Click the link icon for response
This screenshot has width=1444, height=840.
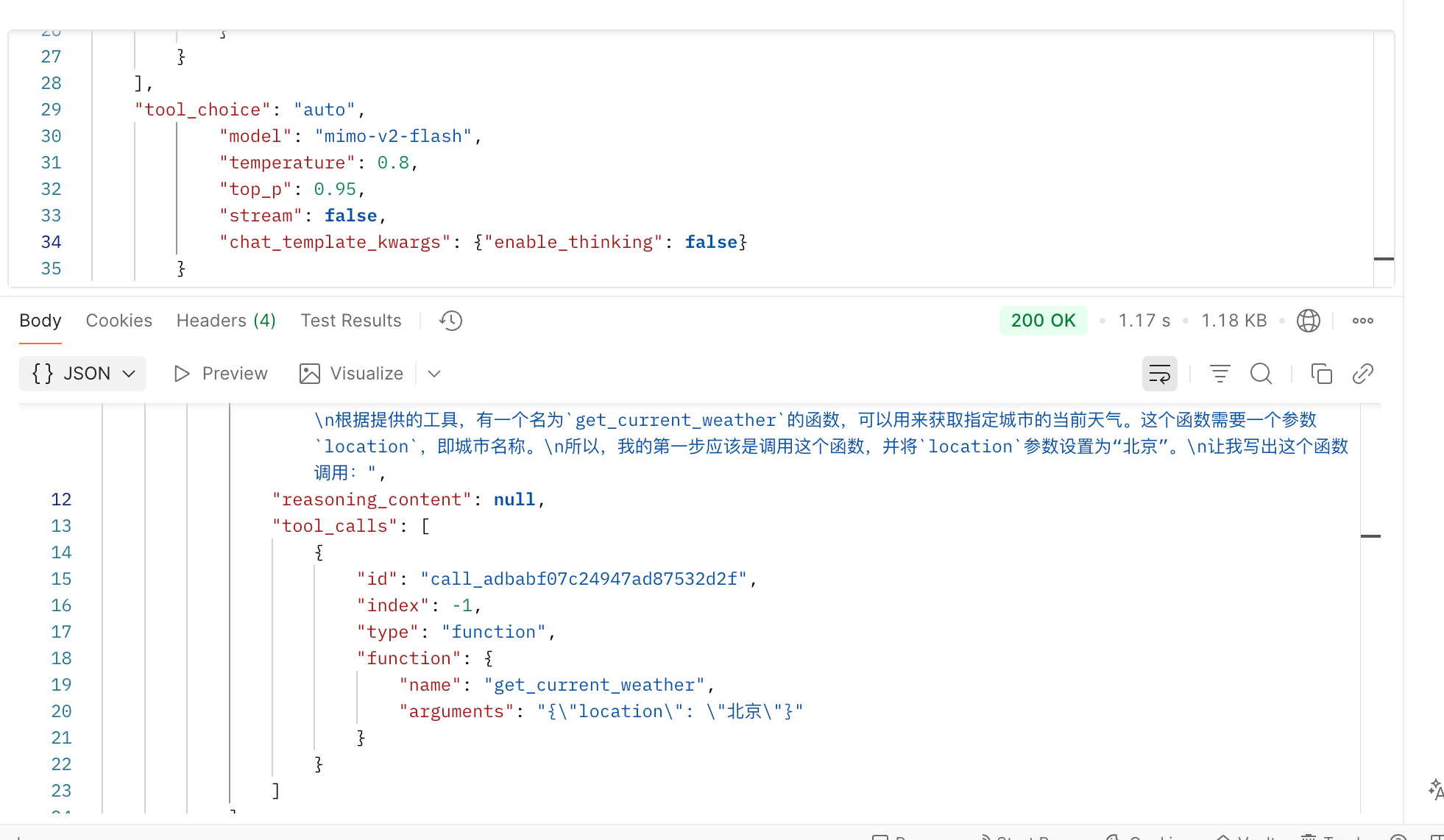[1362, 374]
